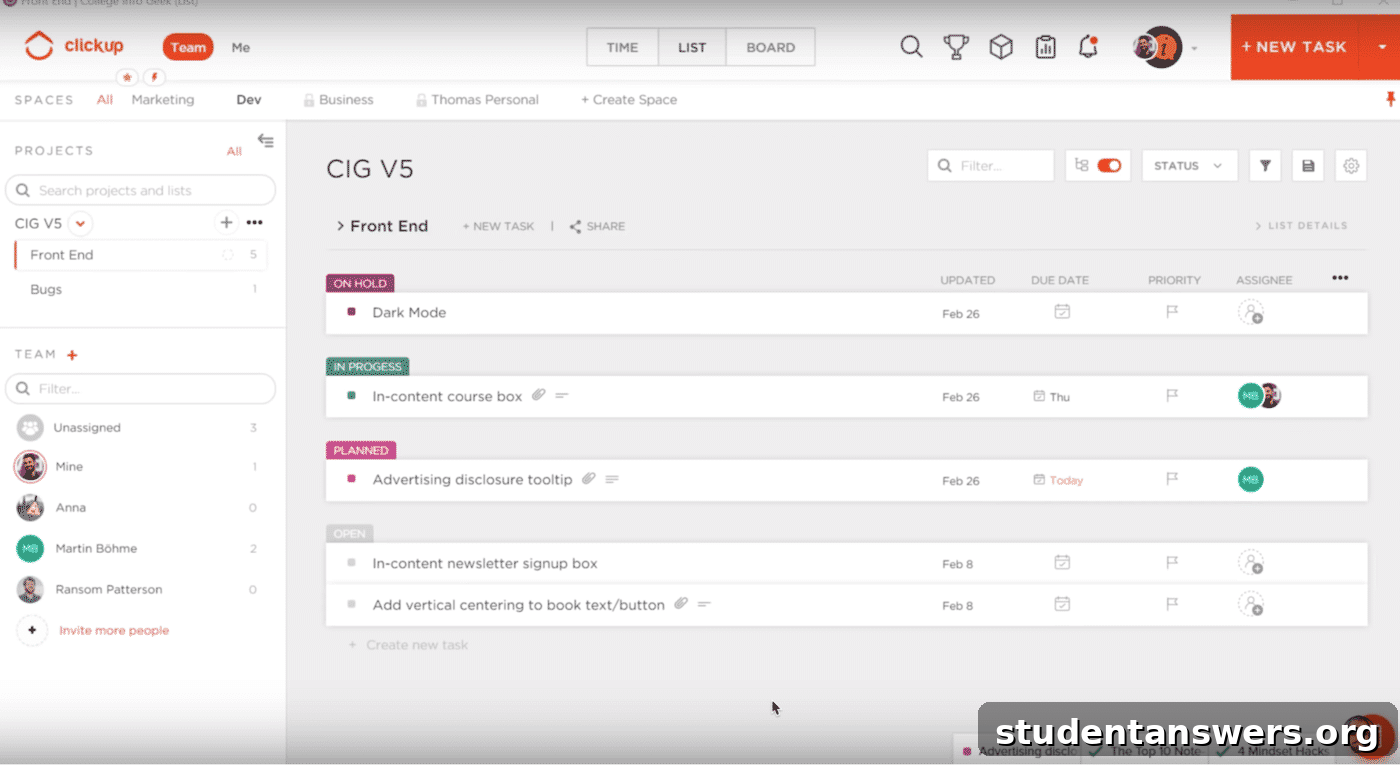Switch to Me view toggle

[241, 47]
